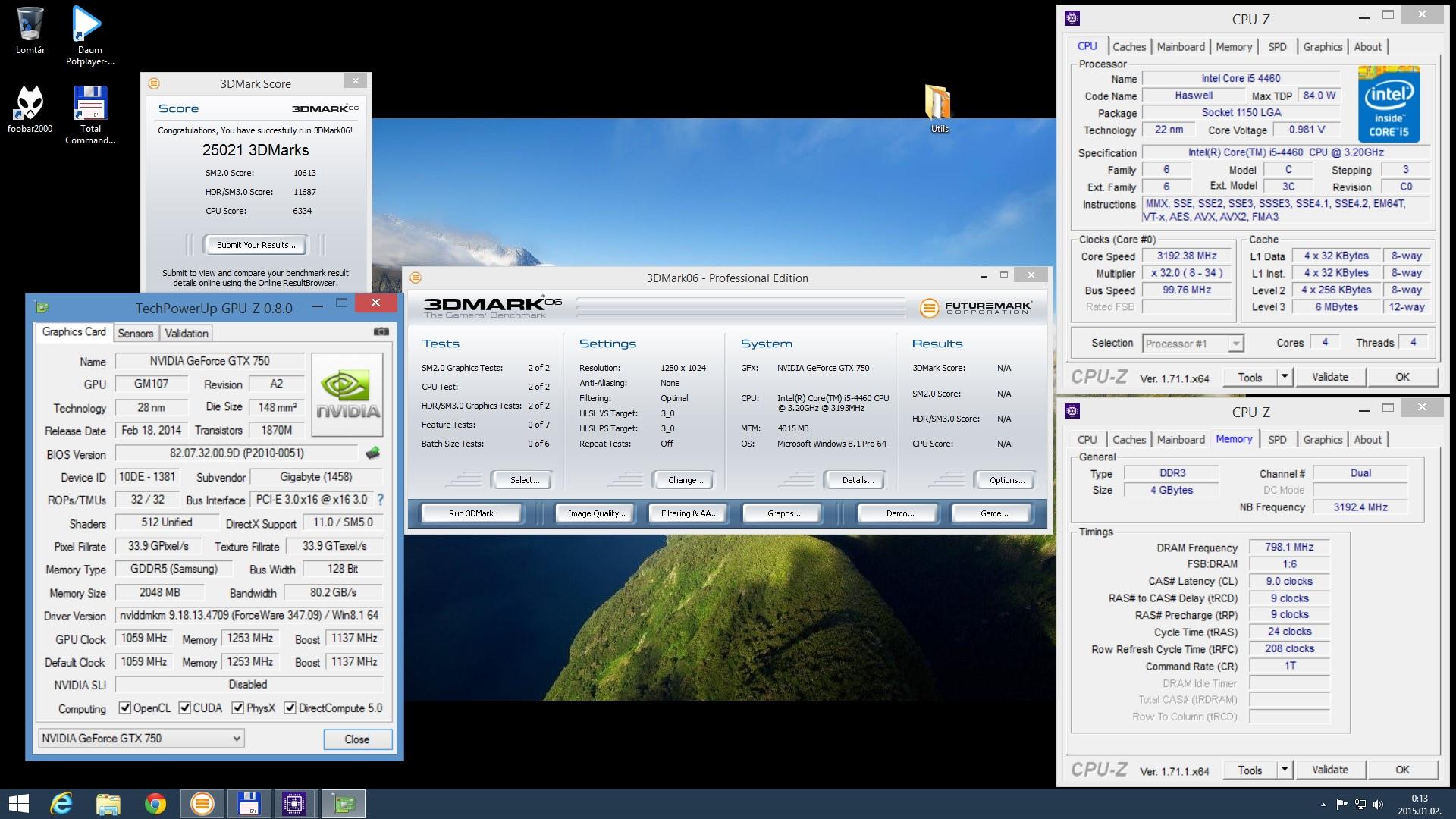Viewport: 1456px width, 819px height.
Task: Click the Intel Core i5 logo in CPU-Z
Action: click(x=1389, y=103)
